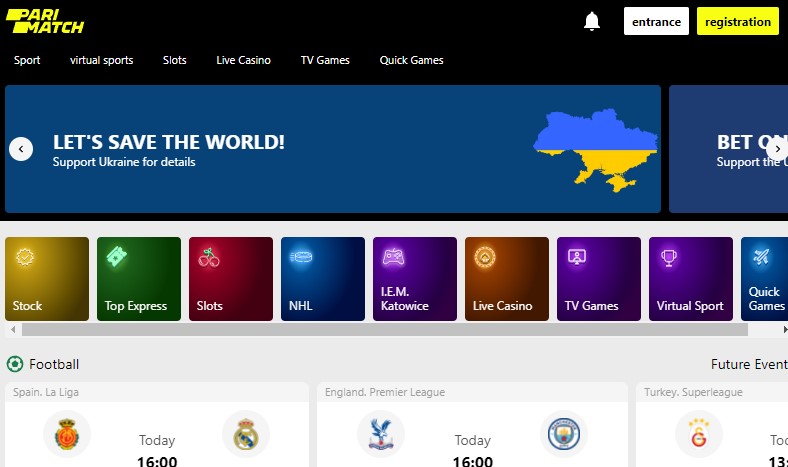The width and height of the screenshot is (788, 467).
Task: Open England. Premier League label
Action: pos(385,392)
